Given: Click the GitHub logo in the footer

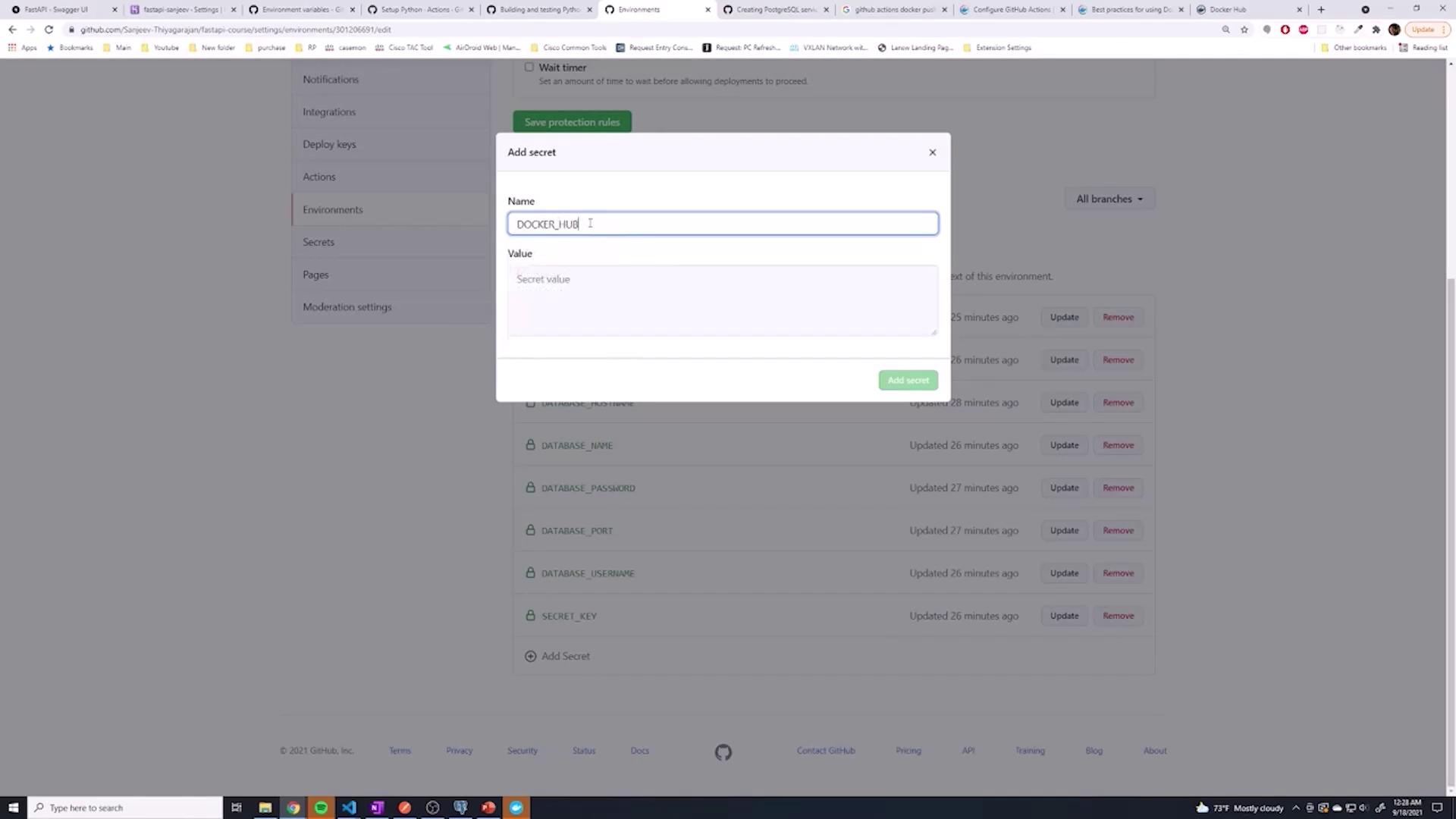Looking at the screenshot, I should coord(723,752).
